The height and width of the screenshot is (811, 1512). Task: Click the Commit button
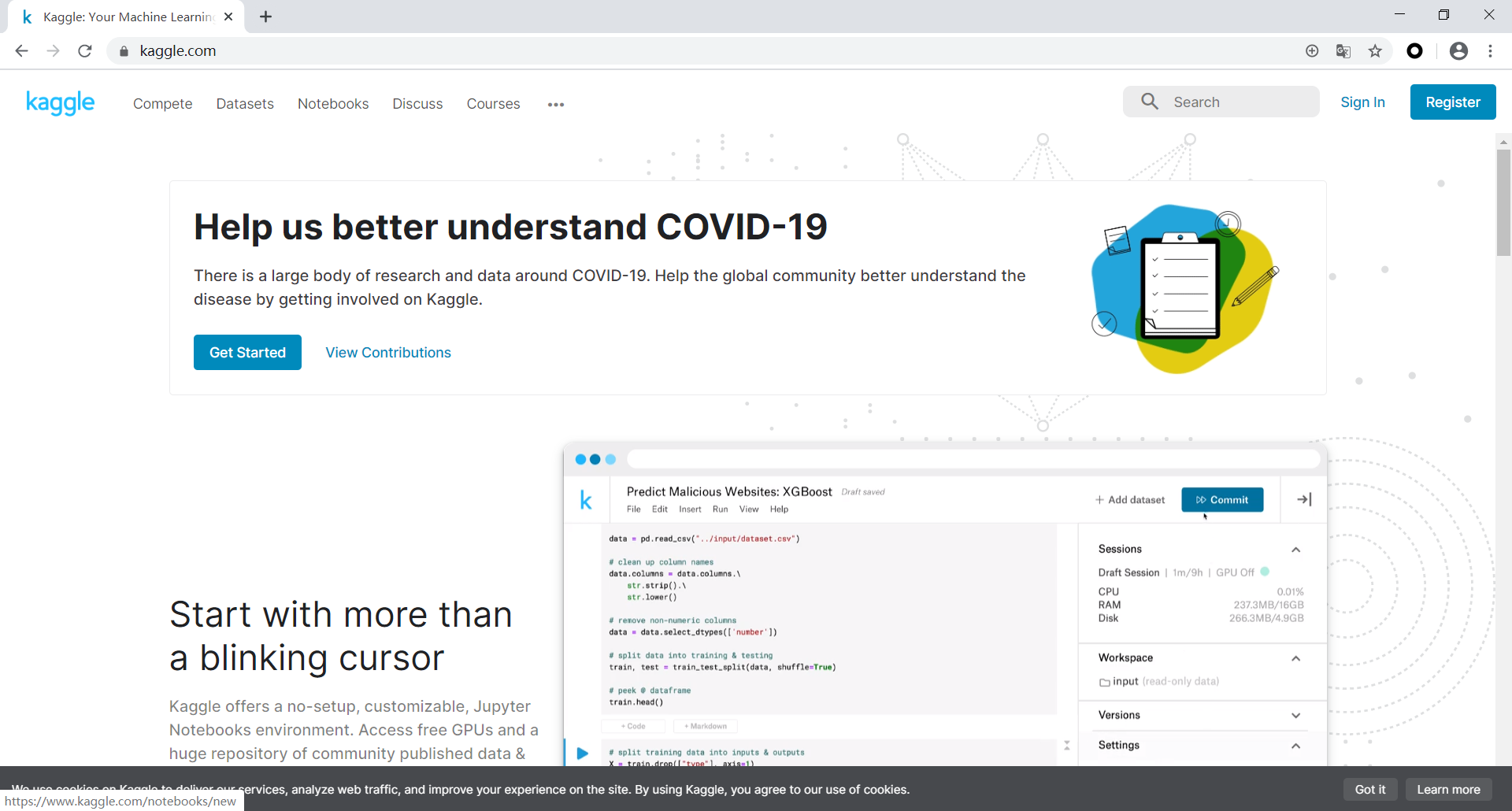point(1222,500)
